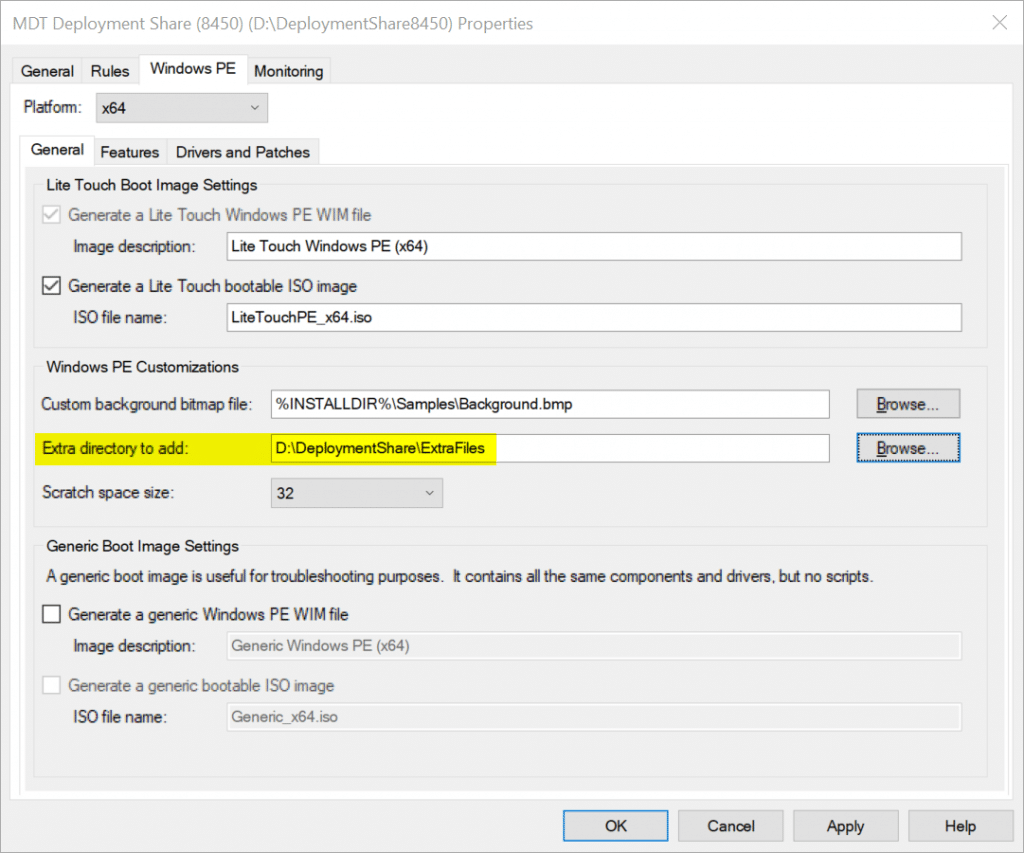The image size is (1024, 853).
Task: Click the Extra directory to add field
Action: point(550,449)
